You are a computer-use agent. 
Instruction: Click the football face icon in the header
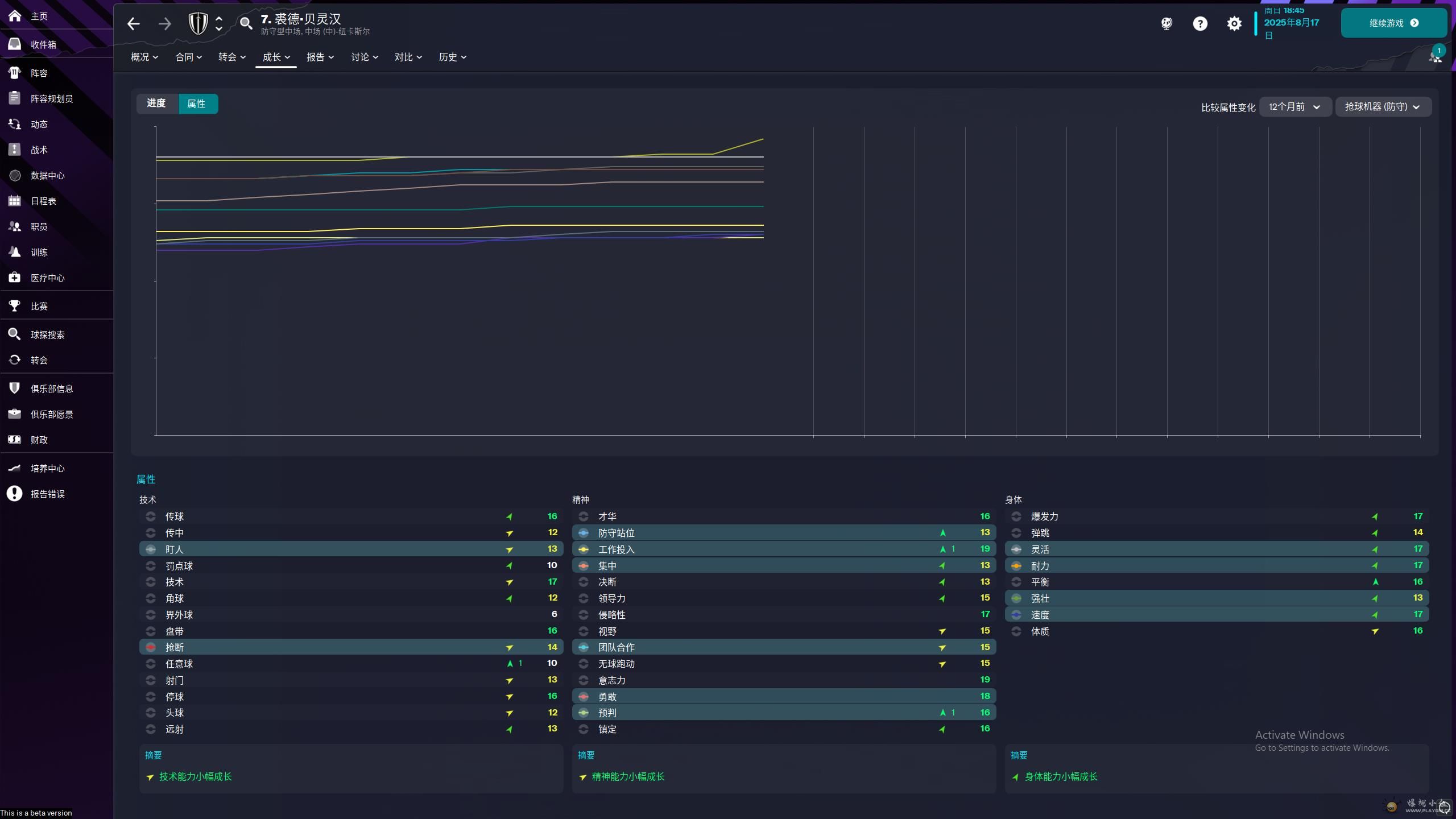[1167, 24]
